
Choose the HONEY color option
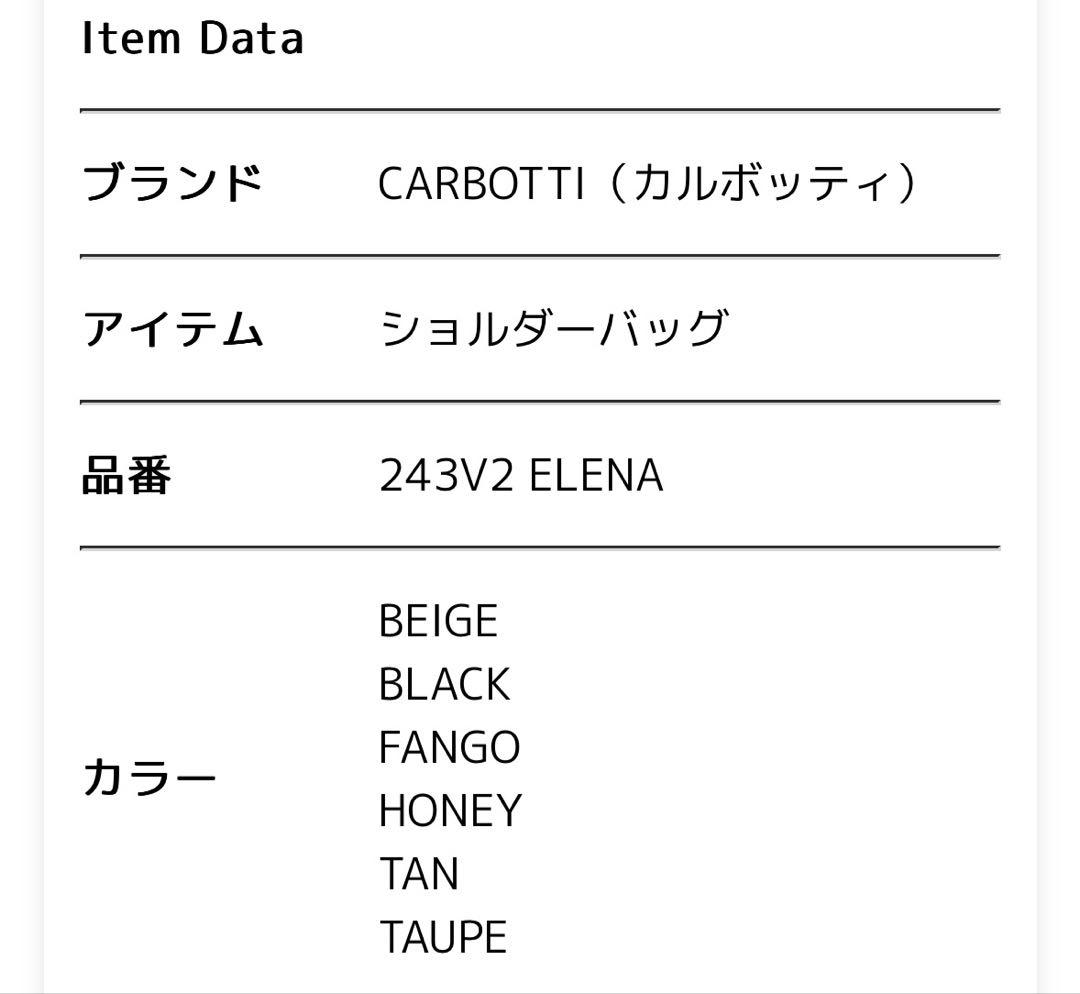450,811
